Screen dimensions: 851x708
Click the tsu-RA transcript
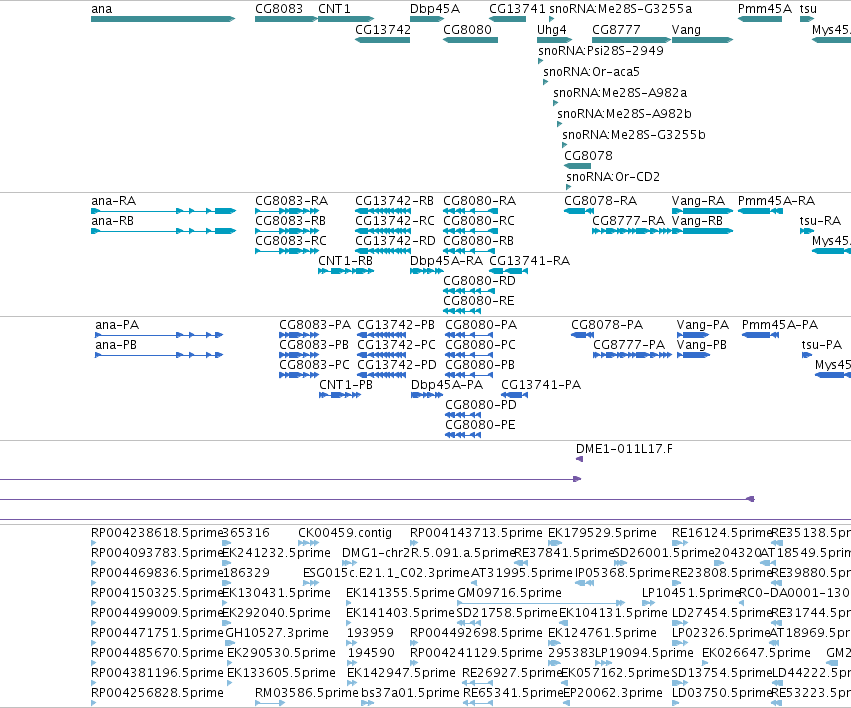(806, 231)
